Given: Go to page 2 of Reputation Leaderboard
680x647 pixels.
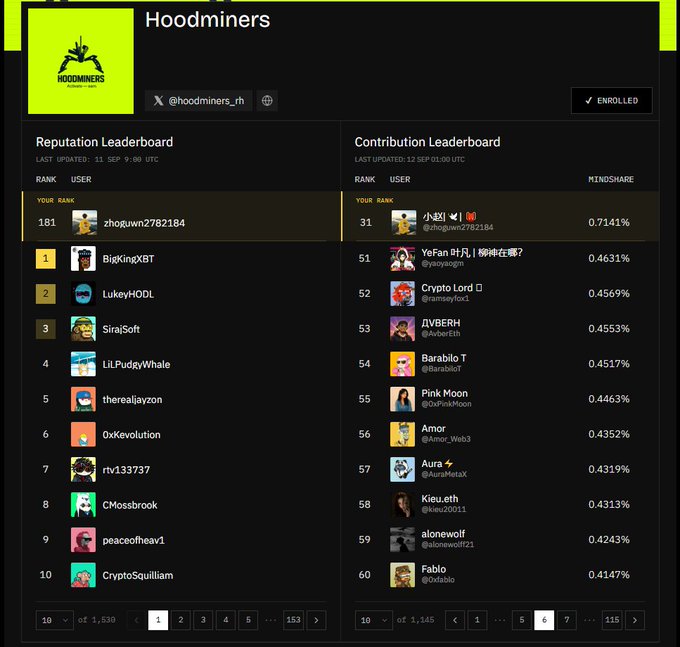Looking at the screenshot, I should coord(181,620).
